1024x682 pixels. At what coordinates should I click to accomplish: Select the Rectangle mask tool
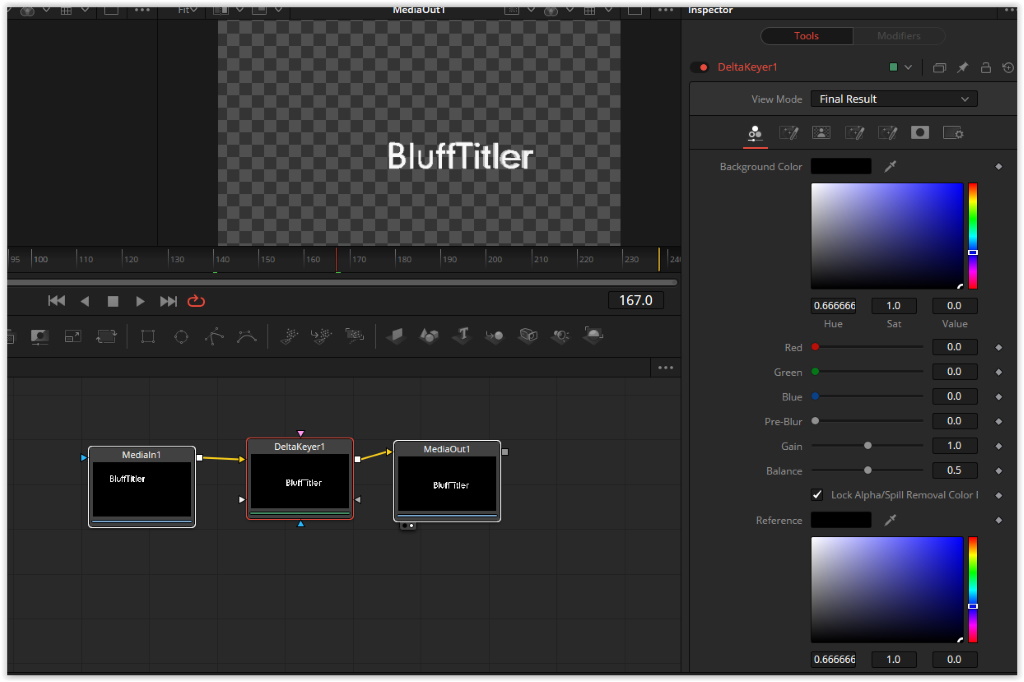click(148, 337)
